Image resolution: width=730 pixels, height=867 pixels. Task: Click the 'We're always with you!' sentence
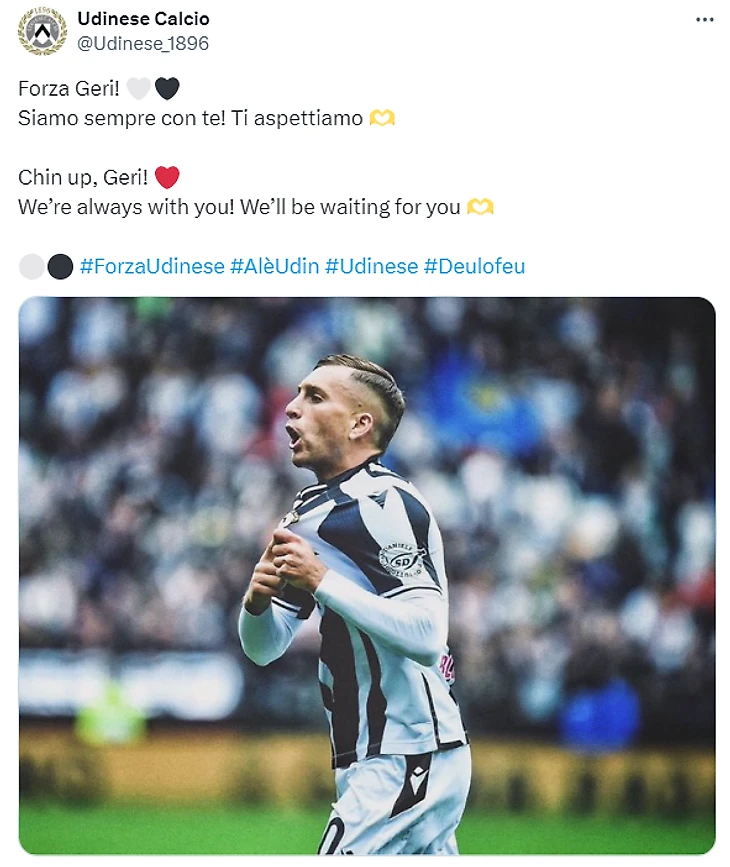click(x=130, y=208)
